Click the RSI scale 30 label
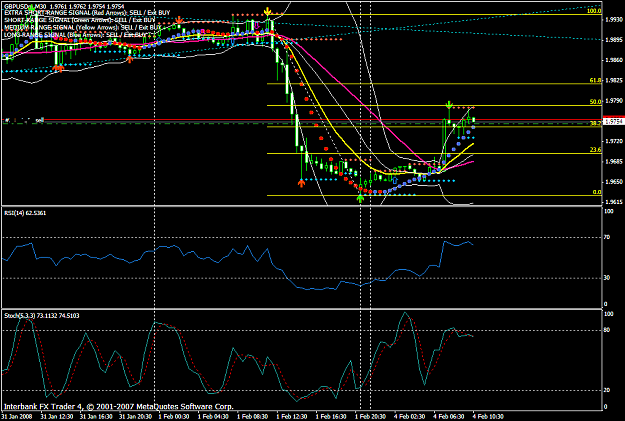The width and height of the screenshot is (625, 421). tap(607, 278)
